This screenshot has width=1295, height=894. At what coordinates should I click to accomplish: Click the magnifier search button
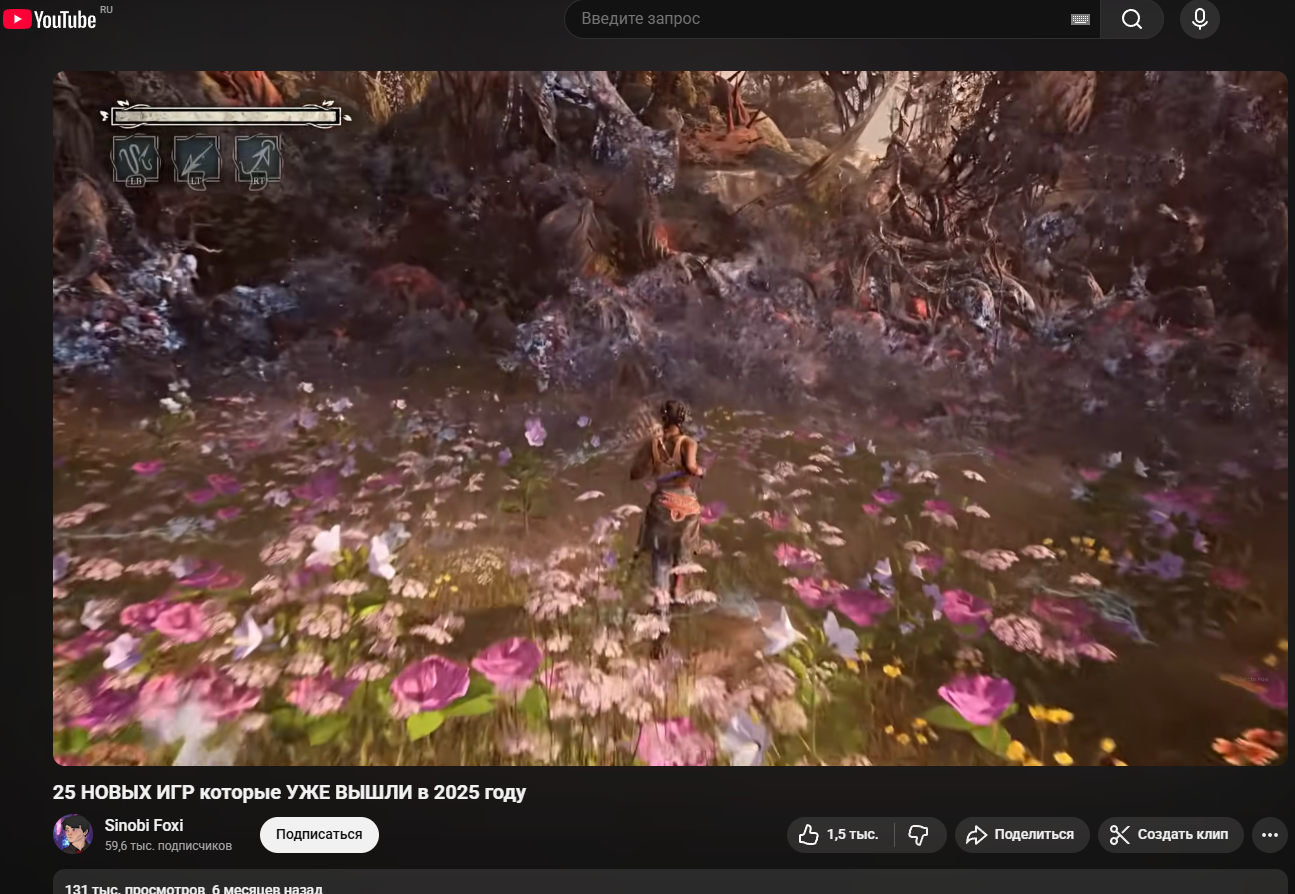(1132, 19)
